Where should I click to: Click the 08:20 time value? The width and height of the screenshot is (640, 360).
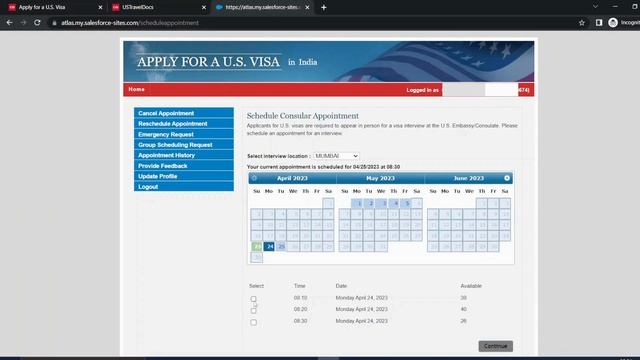(x=300, y=309)
